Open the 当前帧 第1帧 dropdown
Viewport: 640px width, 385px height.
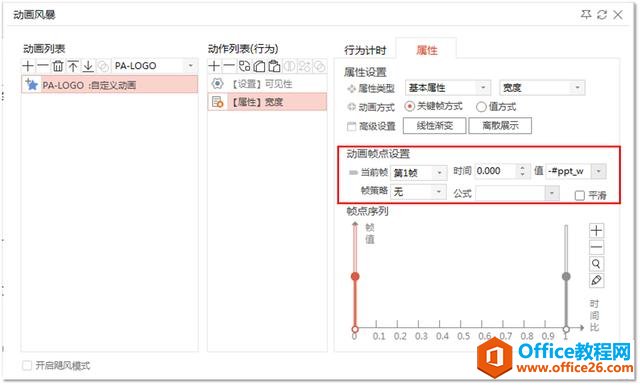coord(440,173)
